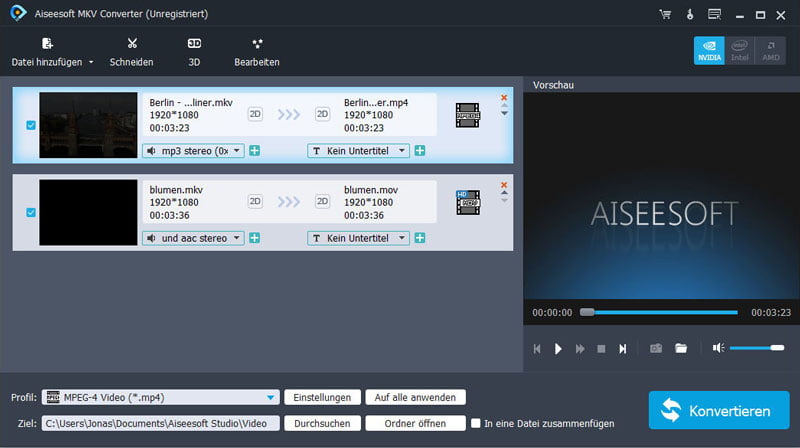Click the Ziel output path field
This screenshot has height=448, width=800.
point(161,424)
